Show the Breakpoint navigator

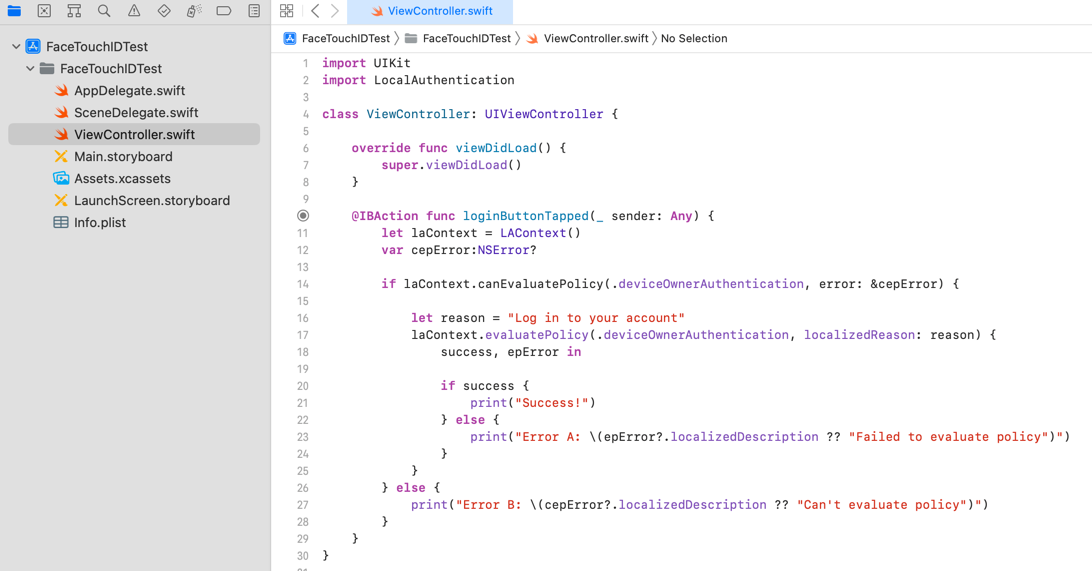pos(224,11)
